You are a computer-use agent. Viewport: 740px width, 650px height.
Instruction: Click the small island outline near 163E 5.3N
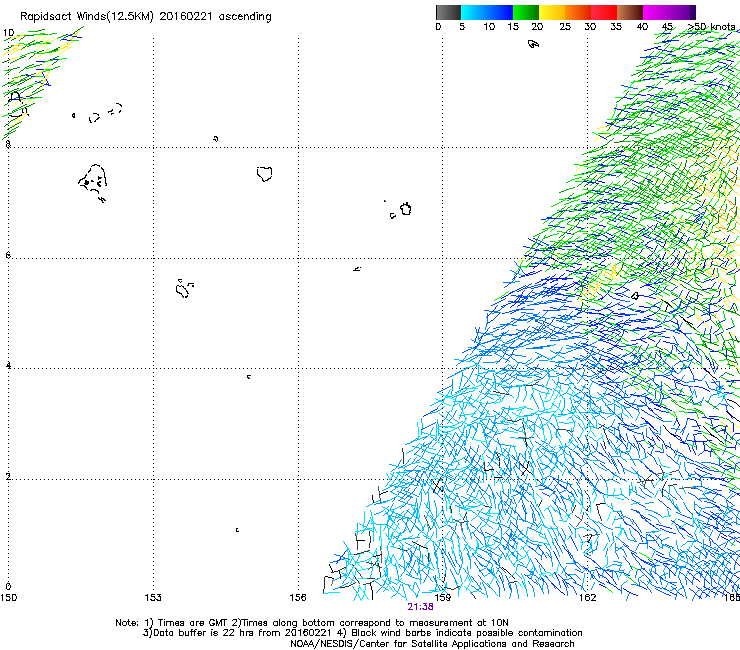coord(635,296)
